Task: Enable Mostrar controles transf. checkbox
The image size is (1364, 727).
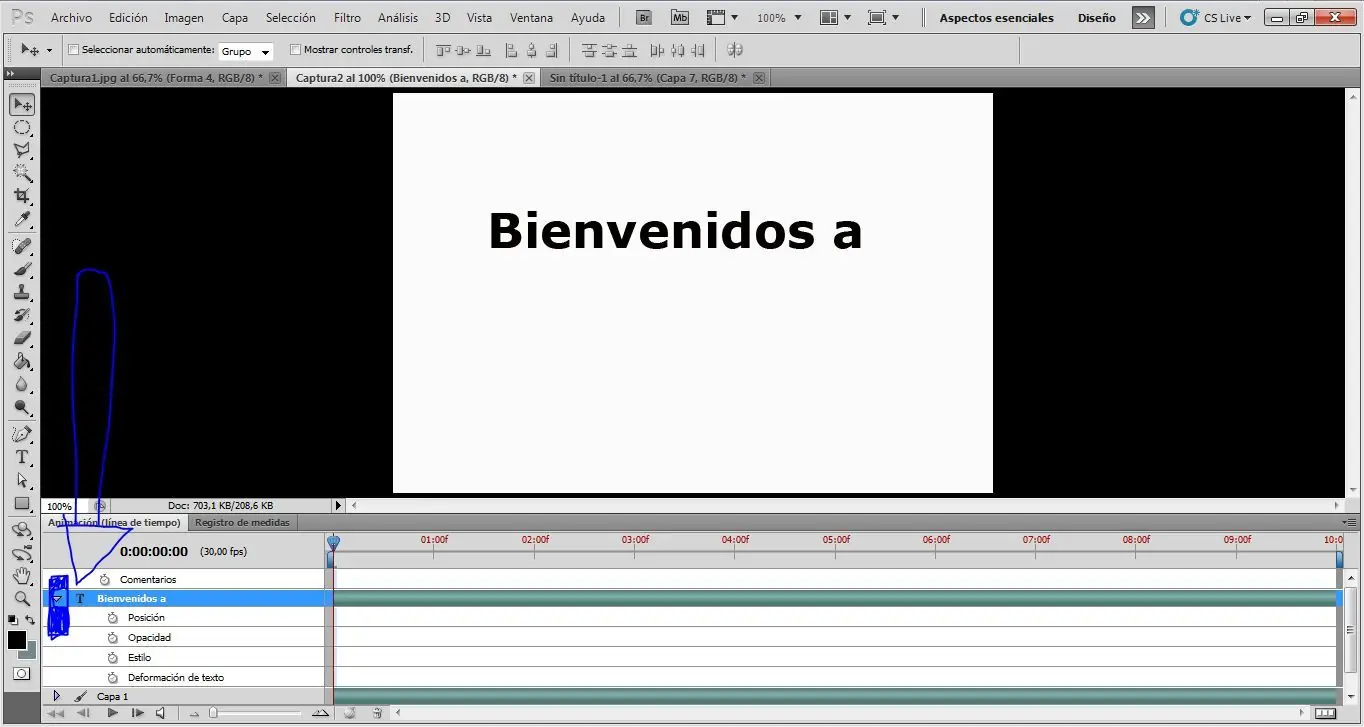Action: pos(295,50)
